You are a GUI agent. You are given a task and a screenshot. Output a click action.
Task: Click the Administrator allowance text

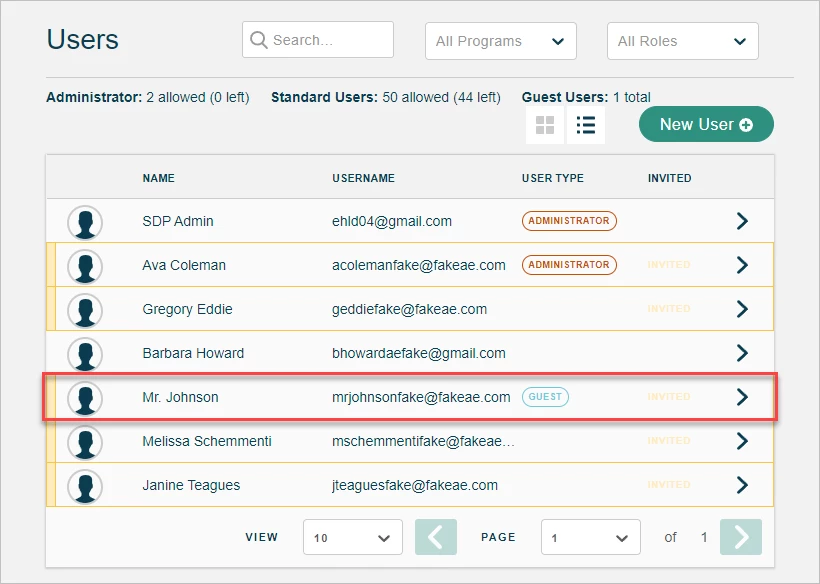[x=147, y=97]
